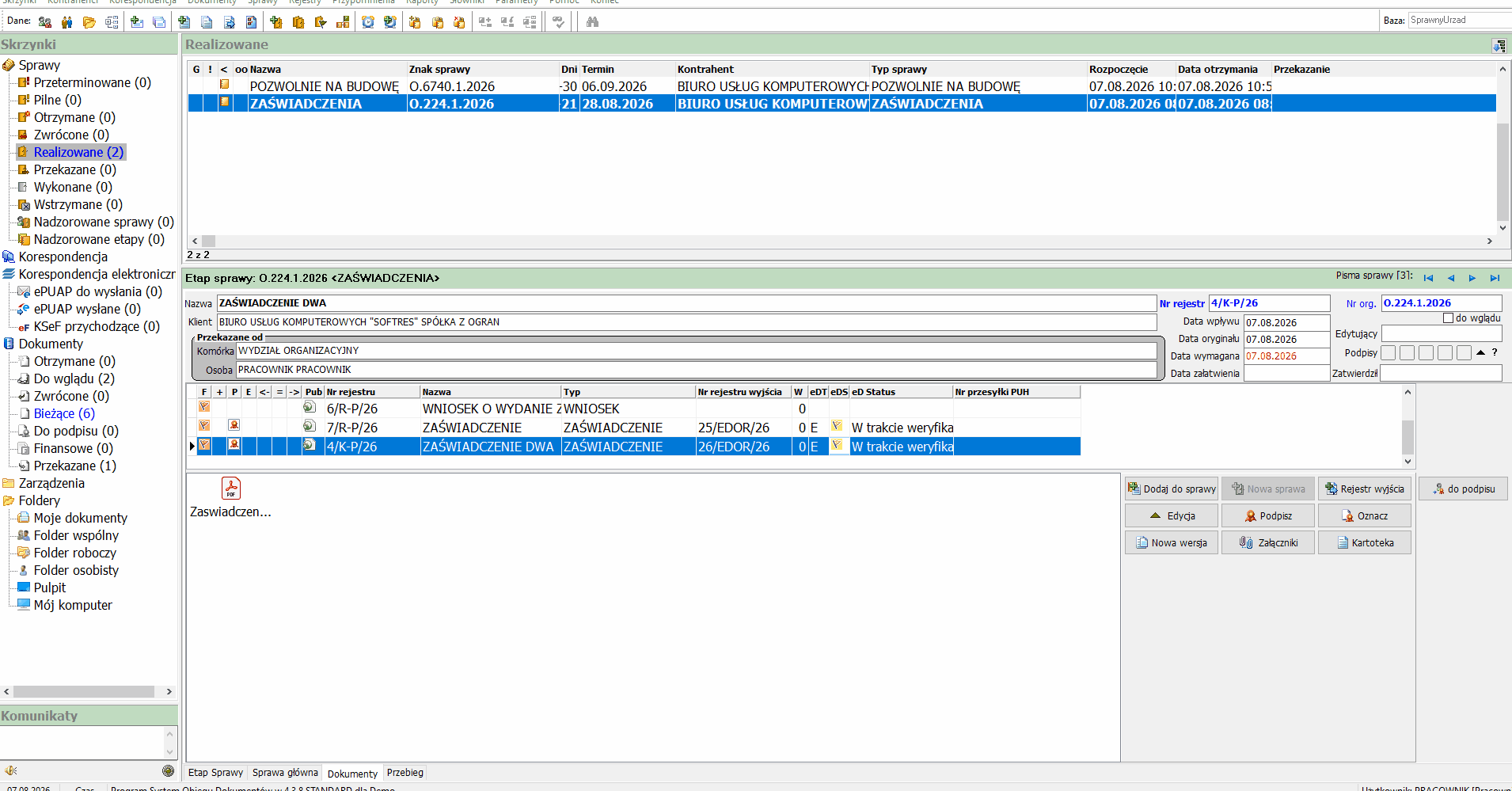Open the Zaswiadczen PDF attachment icon

[x=230, y=489]
